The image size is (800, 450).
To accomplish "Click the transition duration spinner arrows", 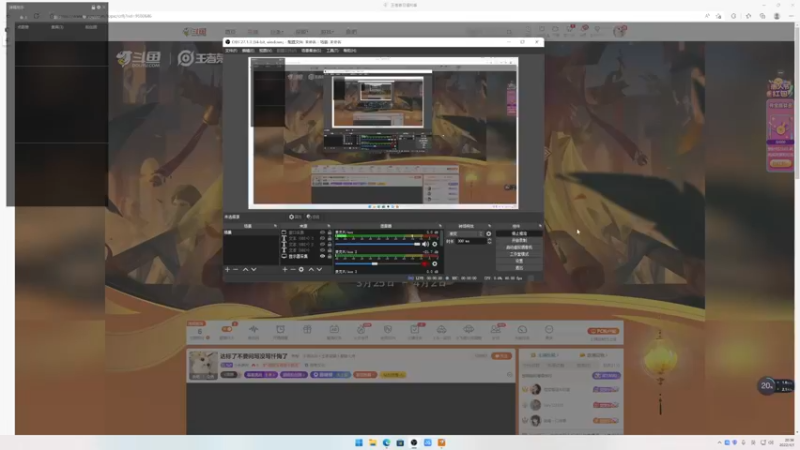I will [x=489, y=241].
